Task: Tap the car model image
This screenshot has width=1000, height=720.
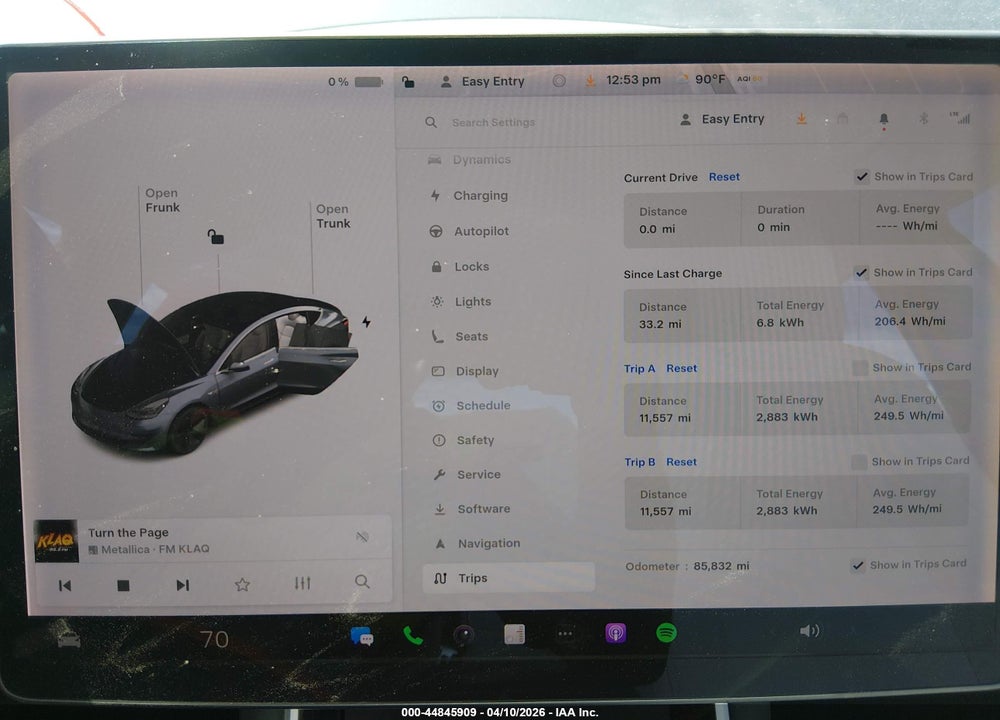Action: 214,373
